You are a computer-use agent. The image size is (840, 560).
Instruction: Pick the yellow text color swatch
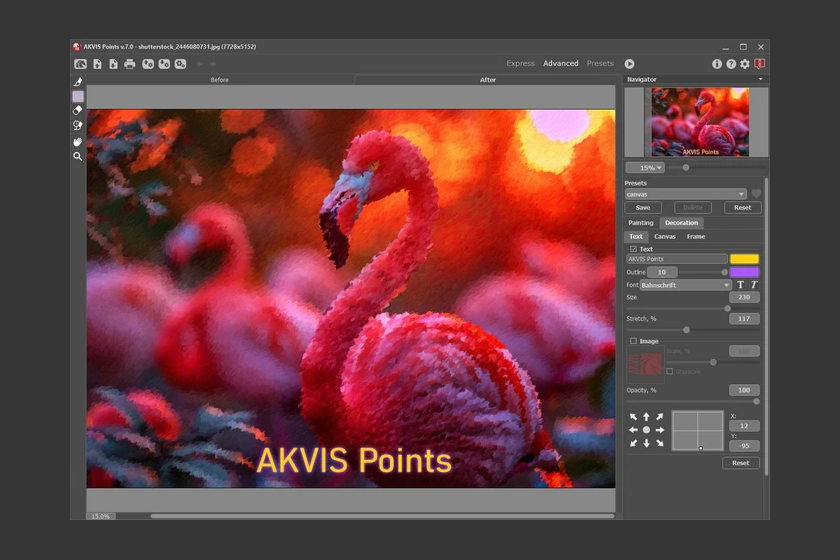[x=745, y=259]
